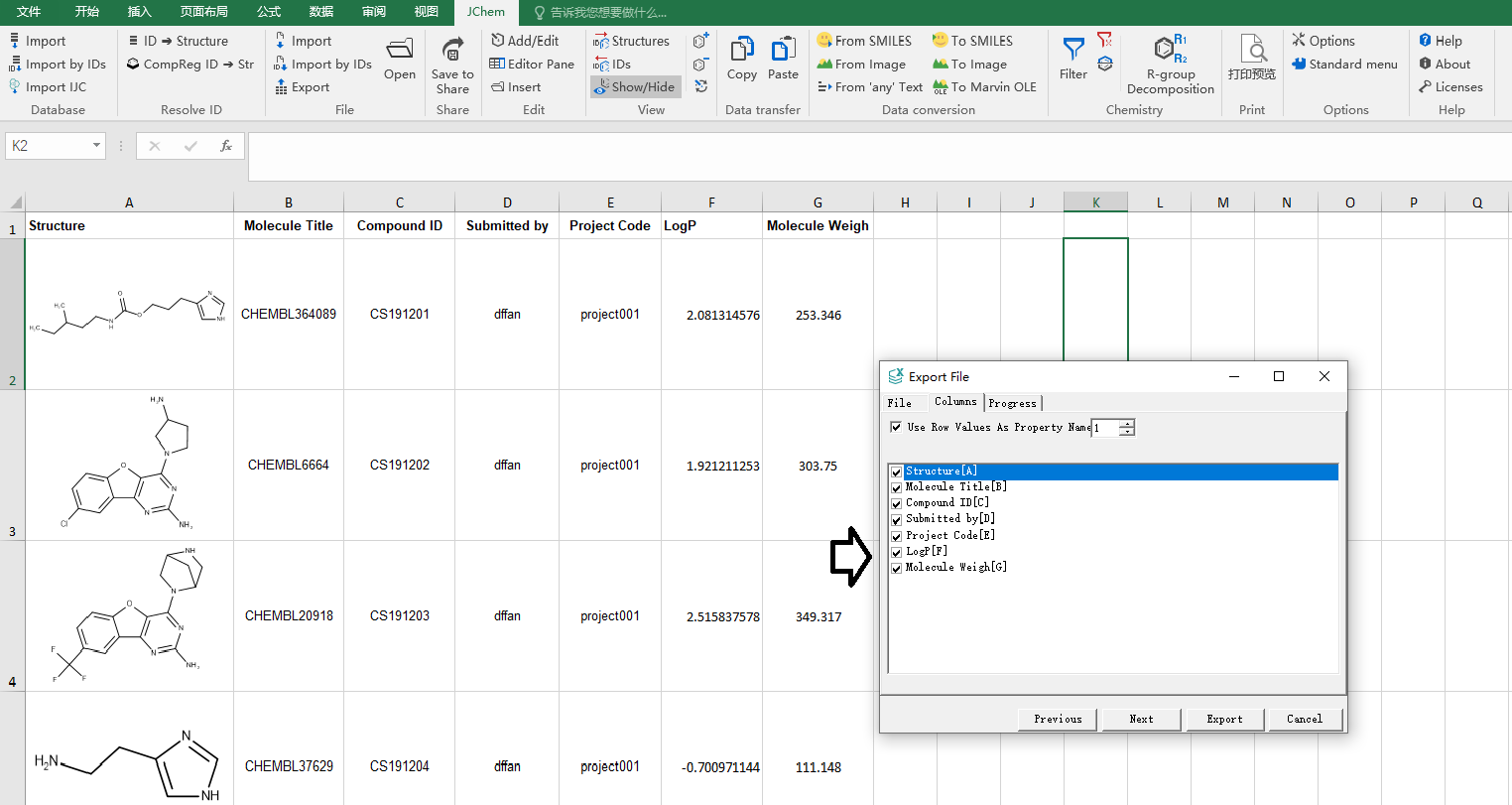Open the 公式 ribbon tab

pyautogui.click(x=268, y=12)
